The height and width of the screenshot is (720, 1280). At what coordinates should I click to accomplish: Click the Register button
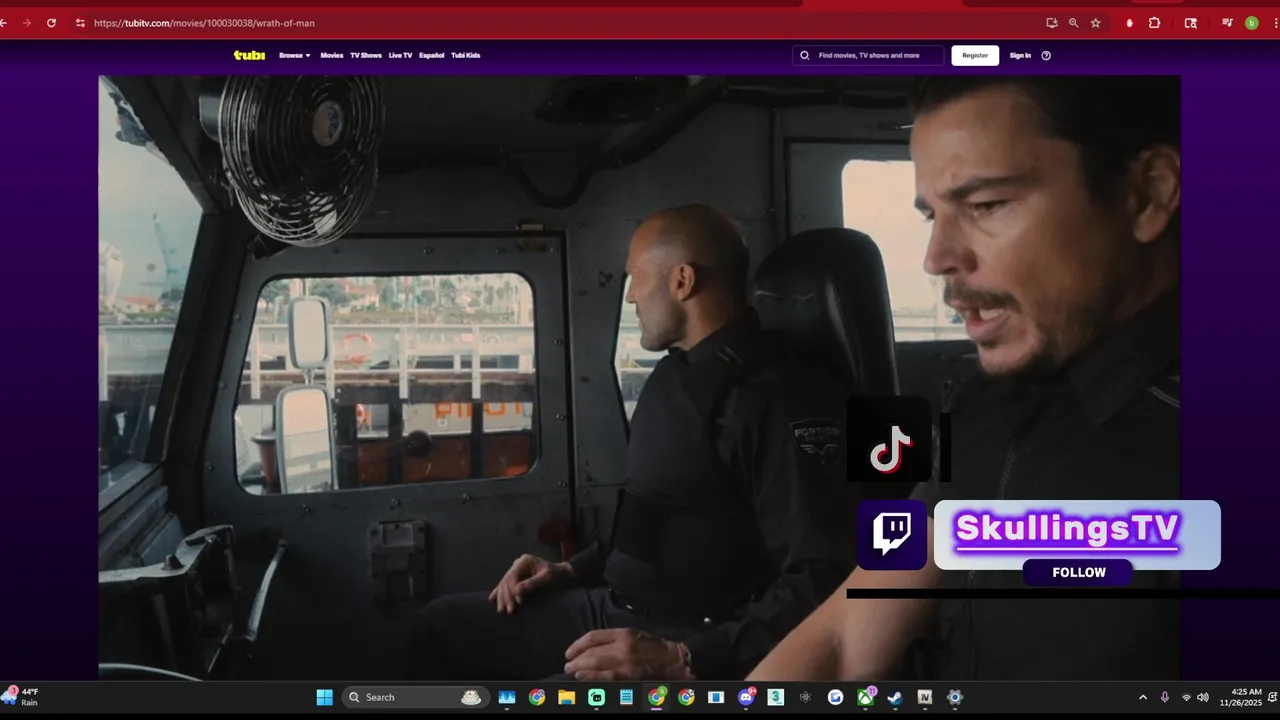coord(975,55)
